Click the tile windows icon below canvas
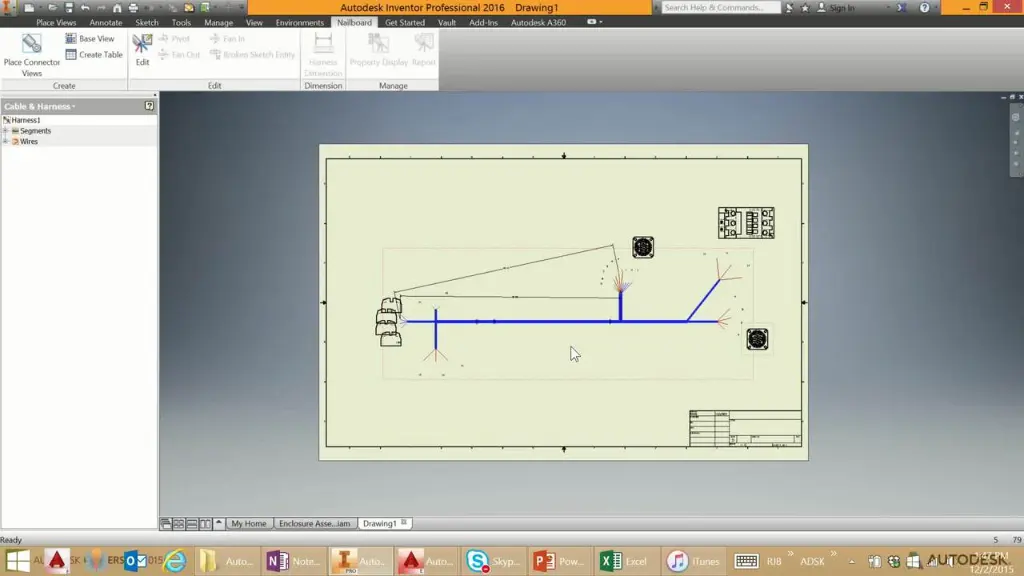This screenshot has width=1024, height=576. click(178, 524)
